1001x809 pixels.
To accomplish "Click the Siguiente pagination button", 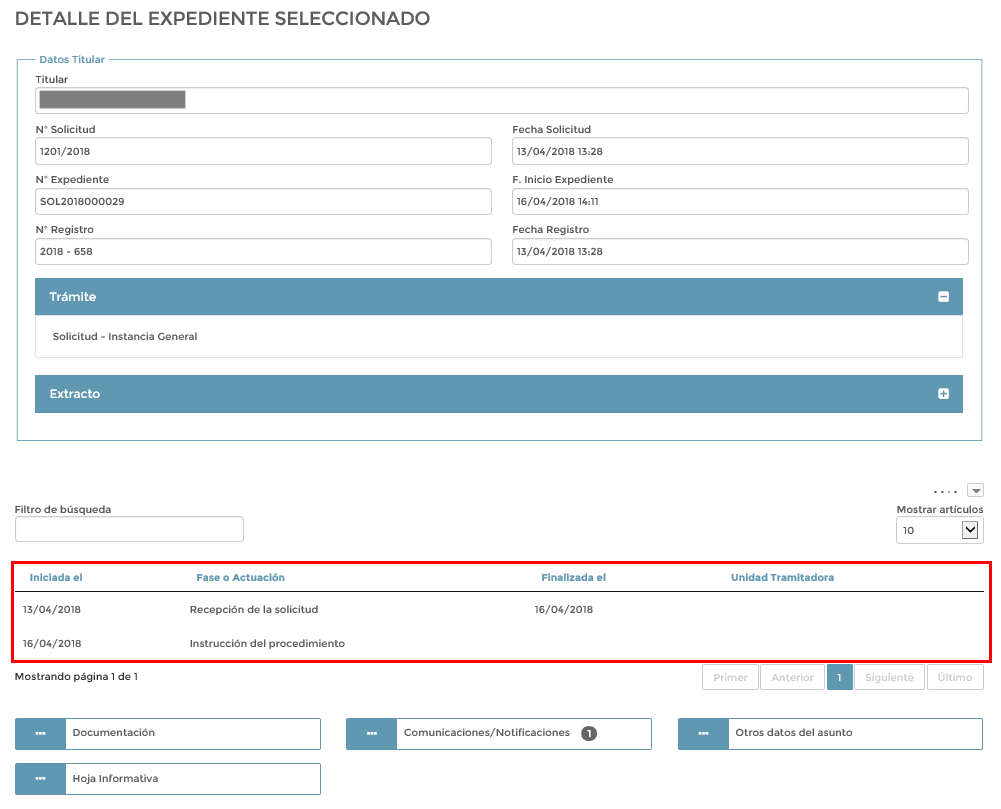I will 889,677.
